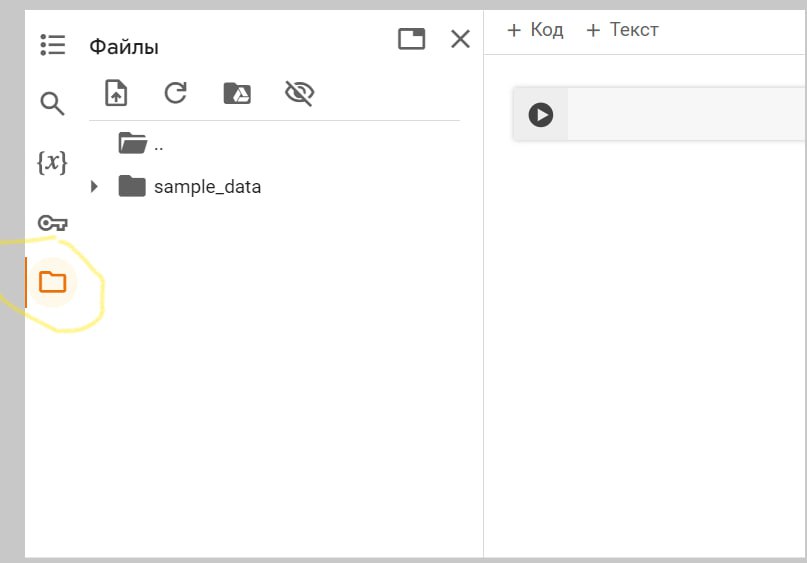Refresh the file browser listing

click(176, 93)
